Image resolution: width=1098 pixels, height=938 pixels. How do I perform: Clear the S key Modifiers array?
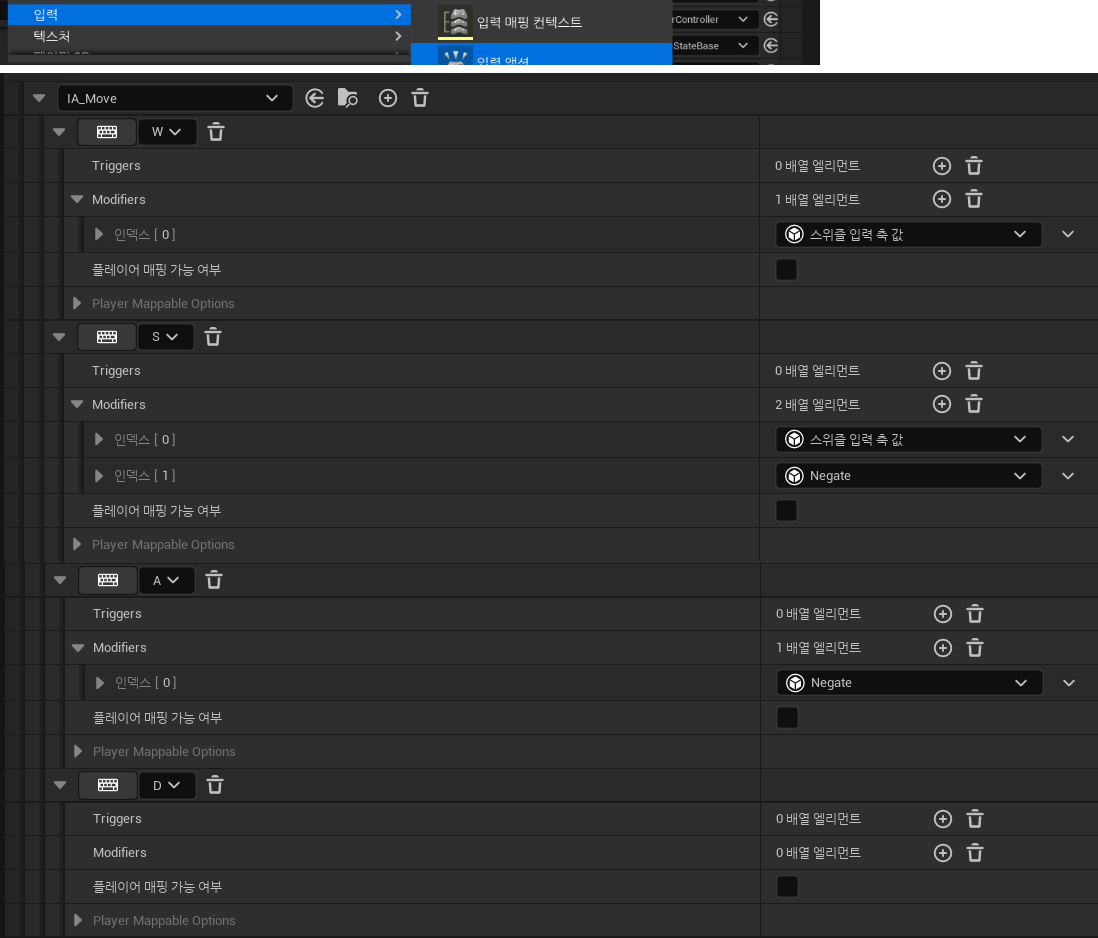[x=974, y=404]
